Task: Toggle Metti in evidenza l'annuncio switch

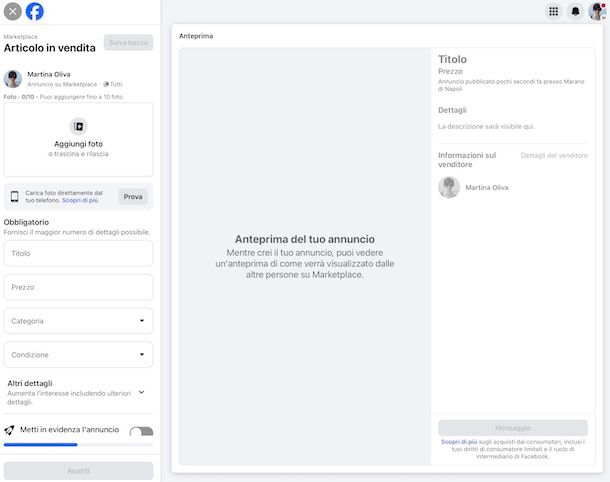Action: (142, 431)
